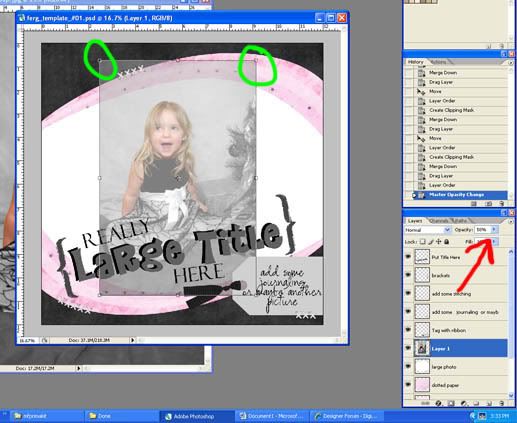
Task: Click the Add layer mask icon
Action: (451, 403)
